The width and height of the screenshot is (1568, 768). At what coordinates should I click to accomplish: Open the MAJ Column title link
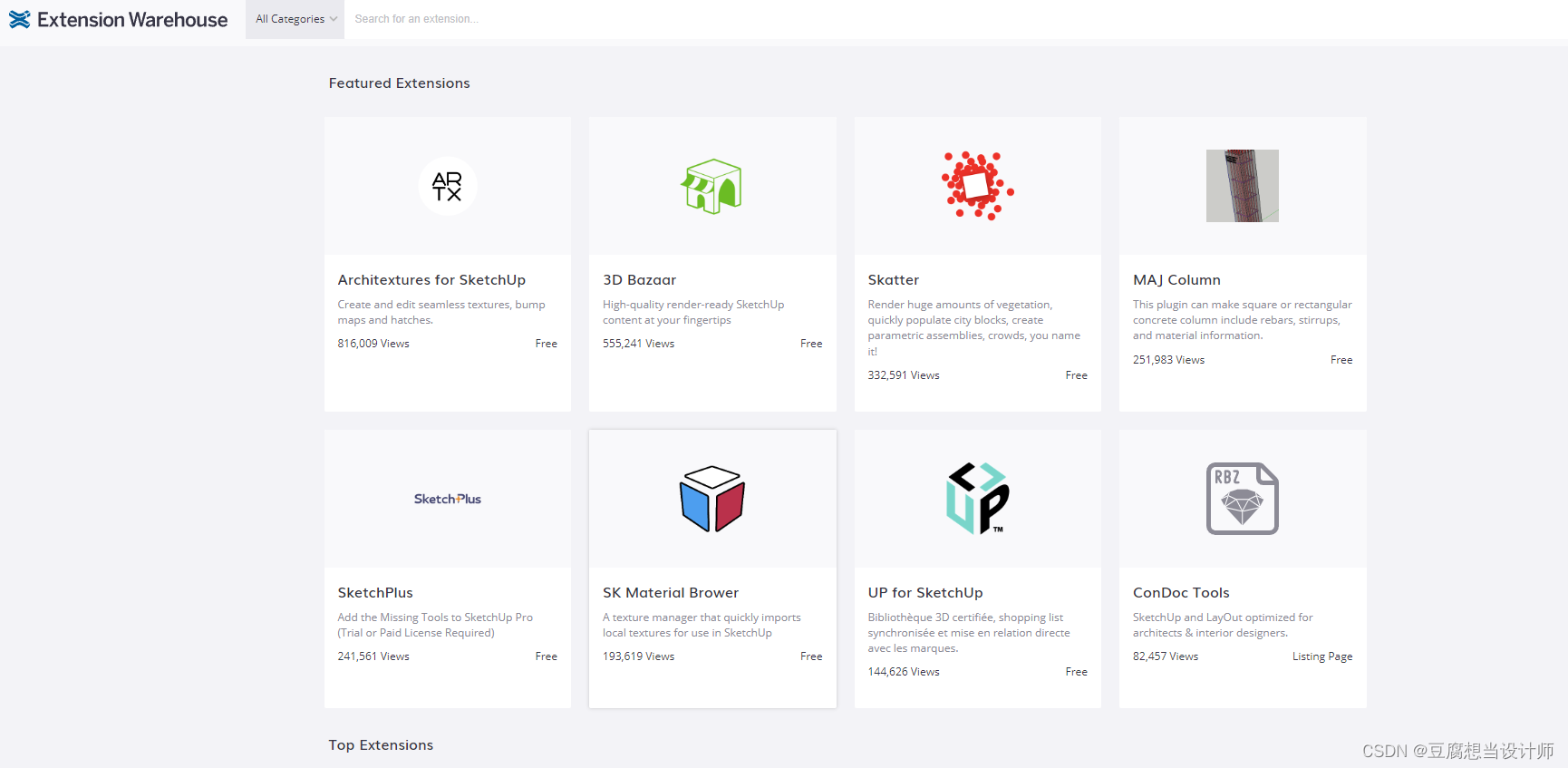[1176, 280]
